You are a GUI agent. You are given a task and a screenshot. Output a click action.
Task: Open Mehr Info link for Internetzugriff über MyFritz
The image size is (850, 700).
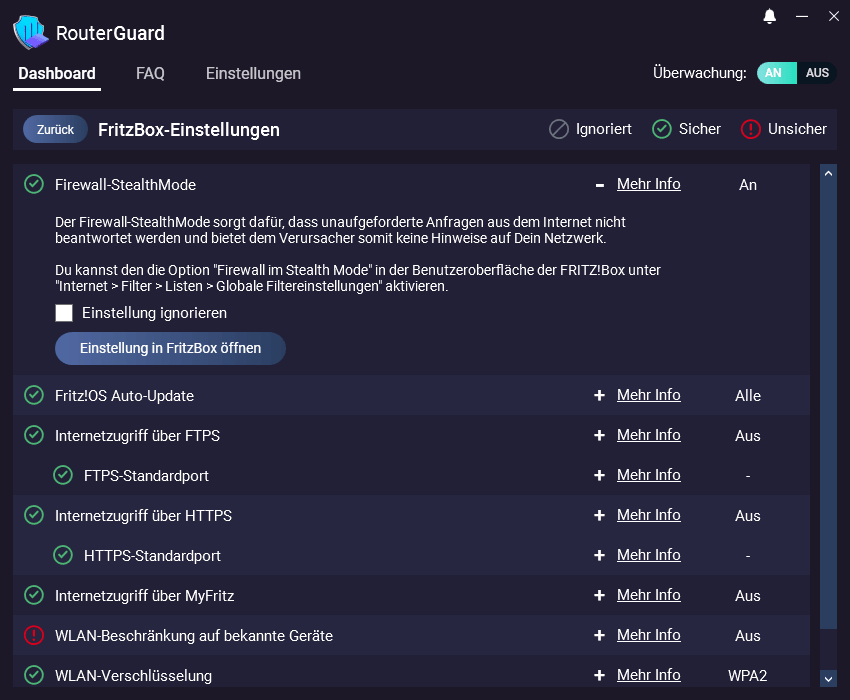(648, 595)
